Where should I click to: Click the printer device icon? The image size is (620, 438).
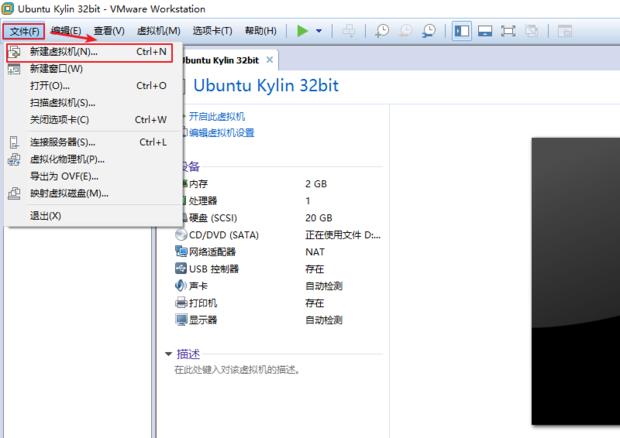(x=181, y=303)
